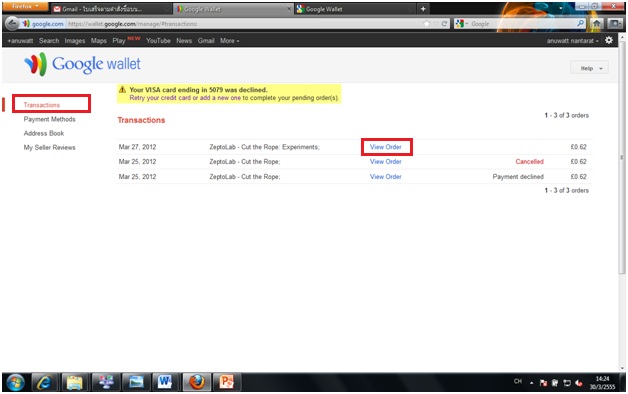Open anuwatt nantarat account dropdown

coord(573,40)
